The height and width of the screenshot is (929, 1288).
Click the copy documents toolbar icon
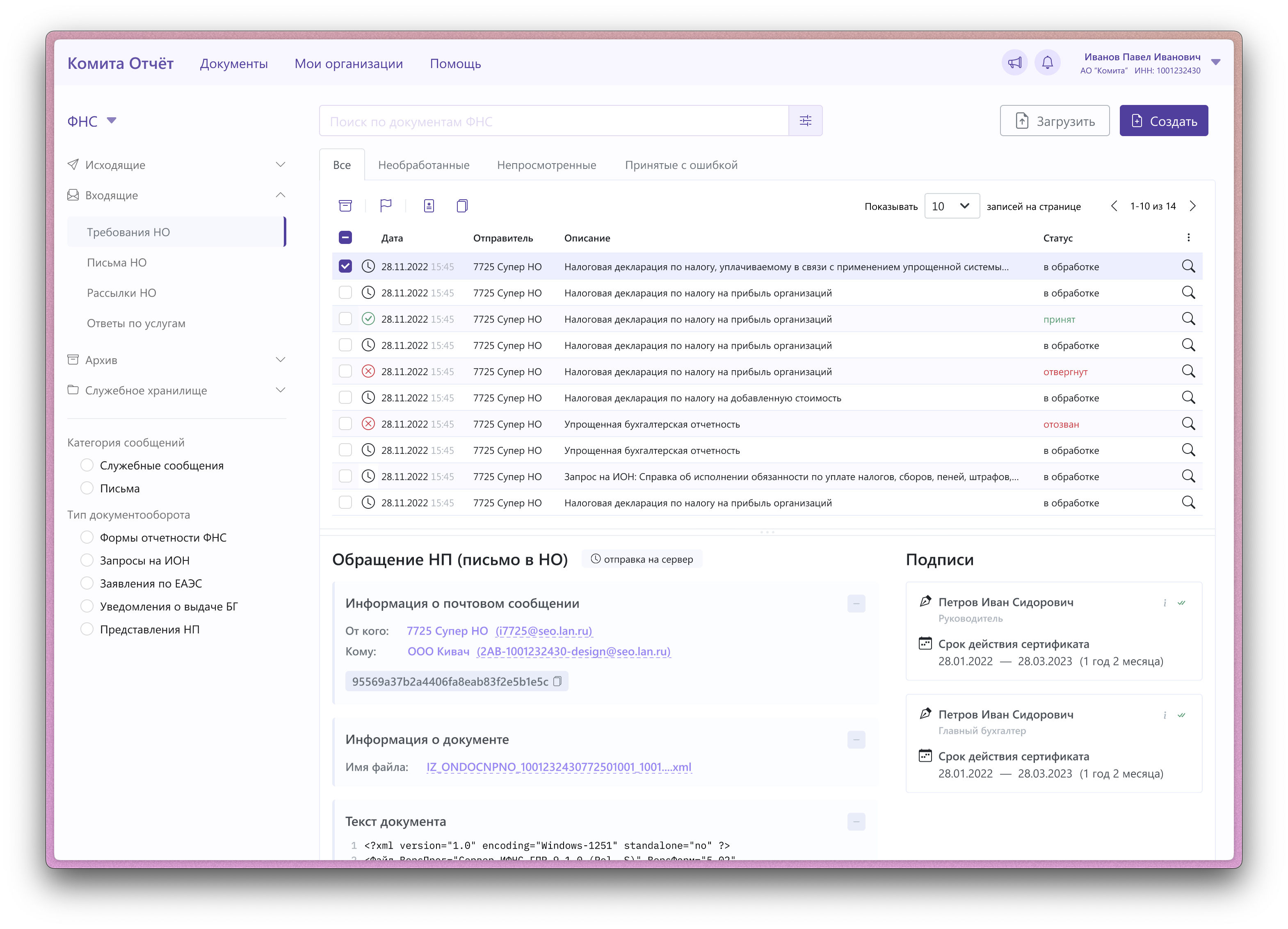[462, 205]
